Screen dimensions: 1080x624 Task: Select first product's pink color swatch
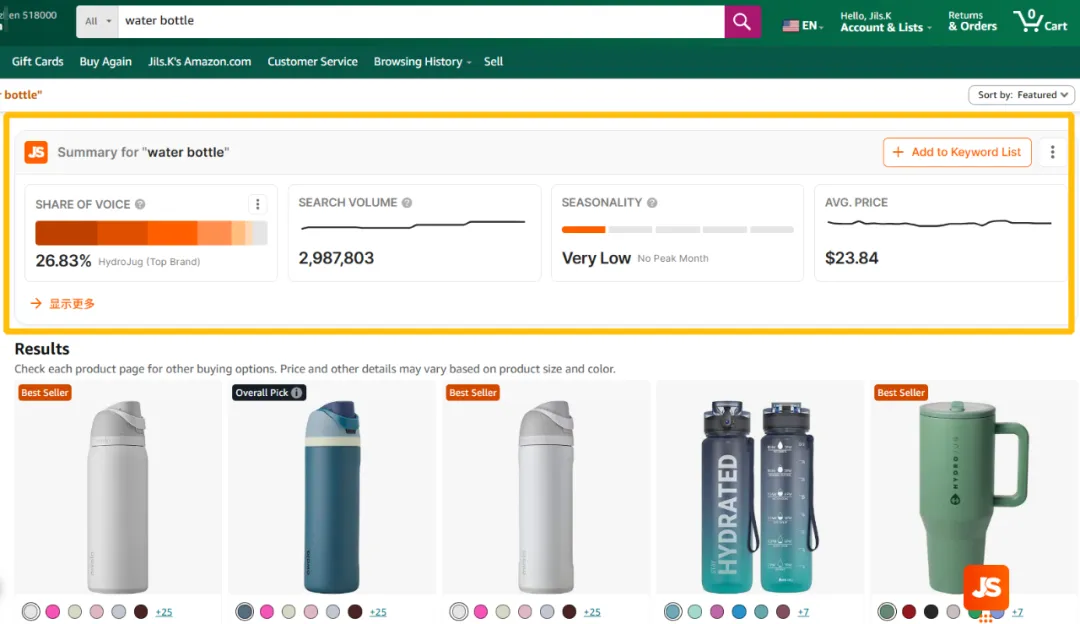53,612
